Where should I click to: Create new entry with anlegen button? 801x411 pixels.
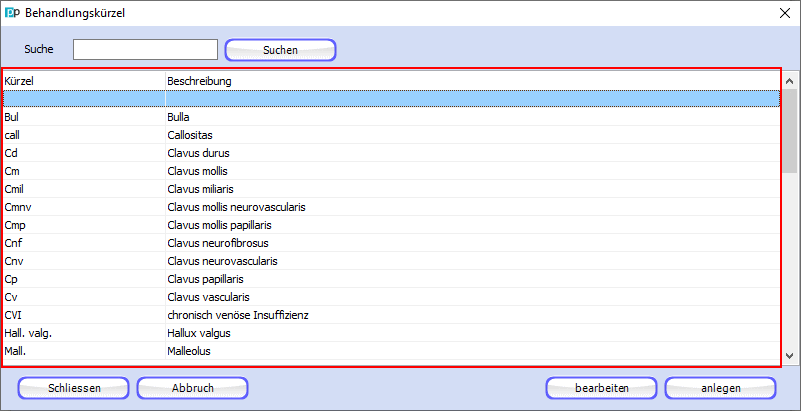[720, 388]
